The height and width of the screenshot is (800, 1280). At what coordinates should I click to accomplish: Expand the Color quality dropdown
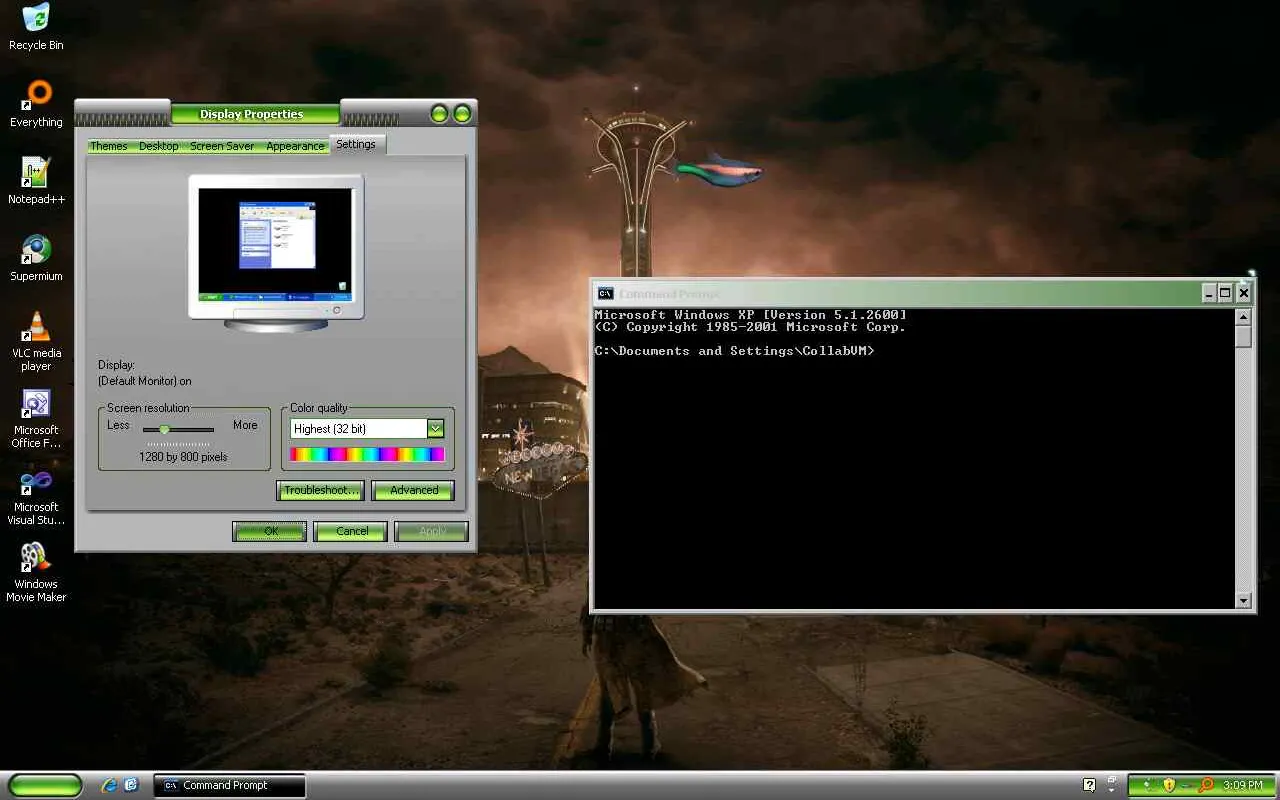435,428
